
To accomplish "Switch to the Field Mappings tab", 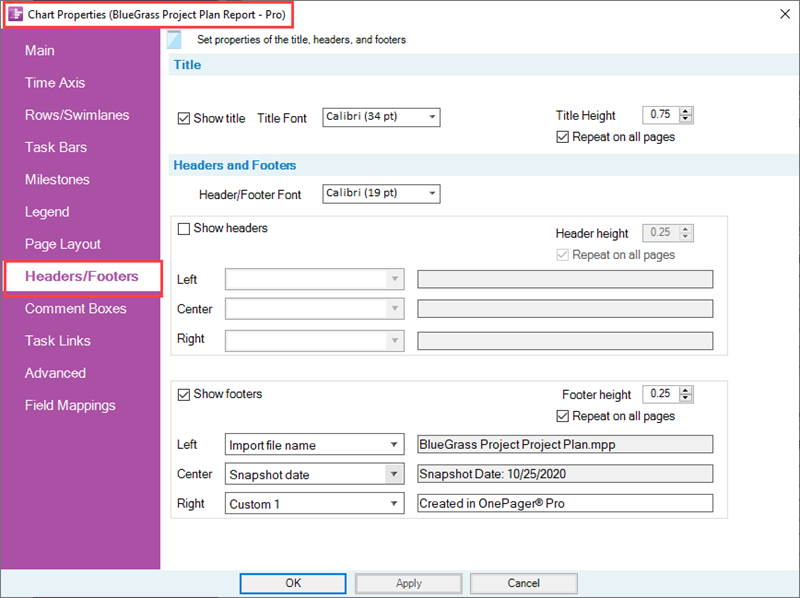I will [x=70, y=405].
